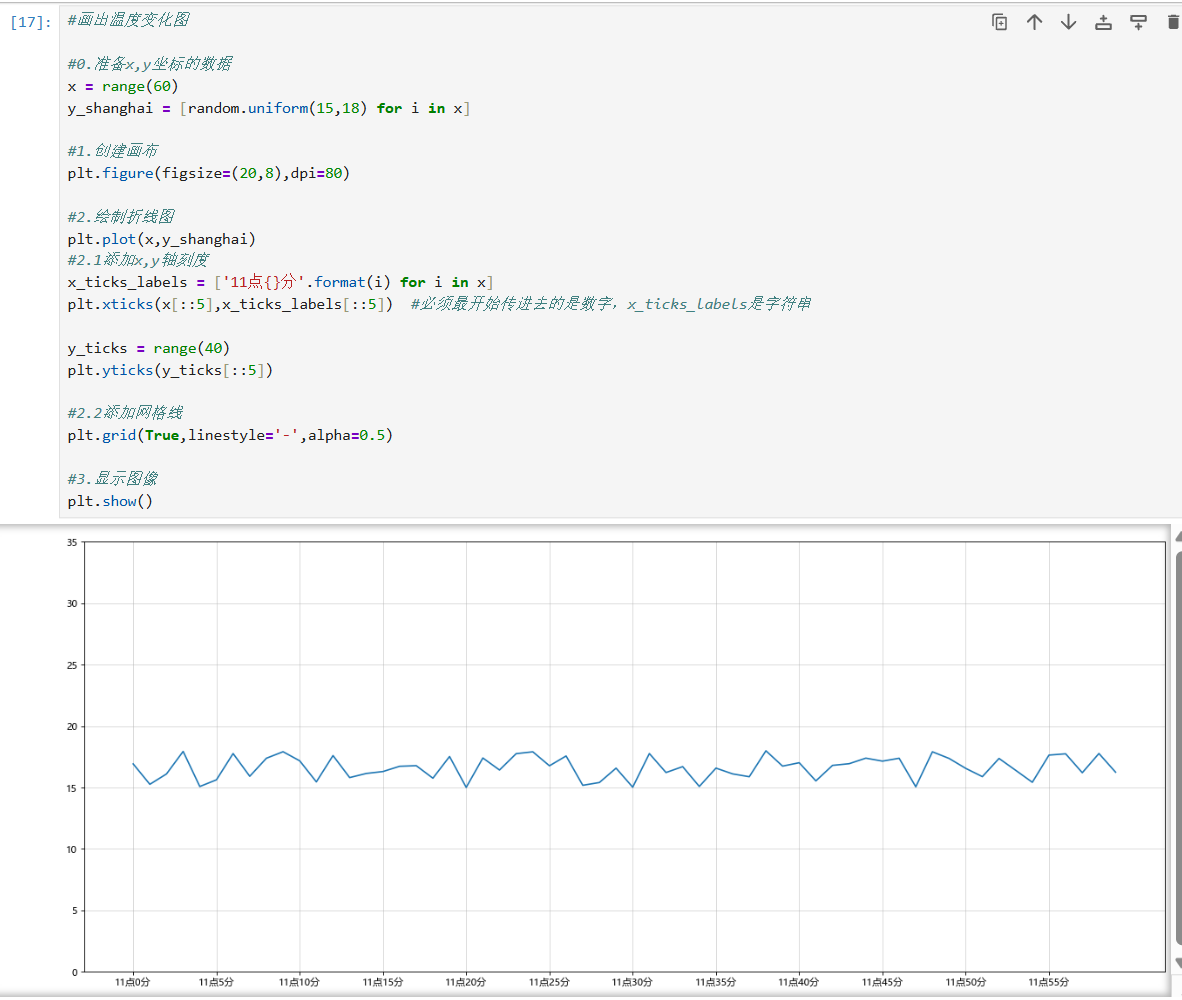The height and width of the screenshot is (1000, 1182).
Task: Click the plt.grid(True,linestyle='-',alpha=0.5) line
Action: tap(230, 435)
